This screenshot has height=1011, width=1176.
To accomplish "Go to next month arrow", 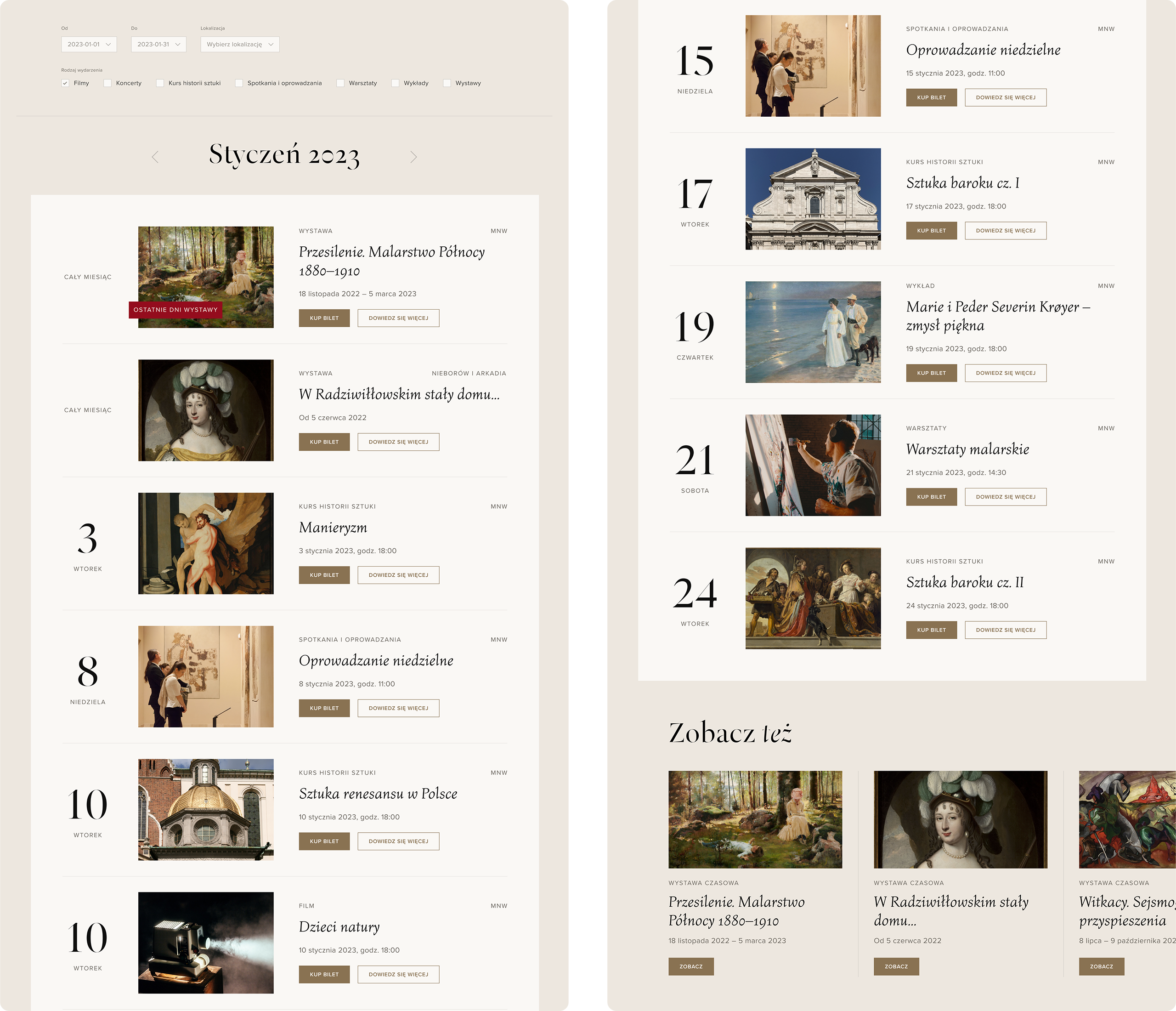I will tap(413, 157).
